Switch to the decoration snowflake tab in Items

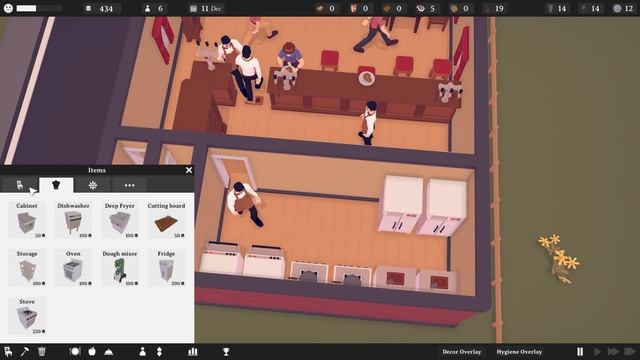tap(93, 185)
